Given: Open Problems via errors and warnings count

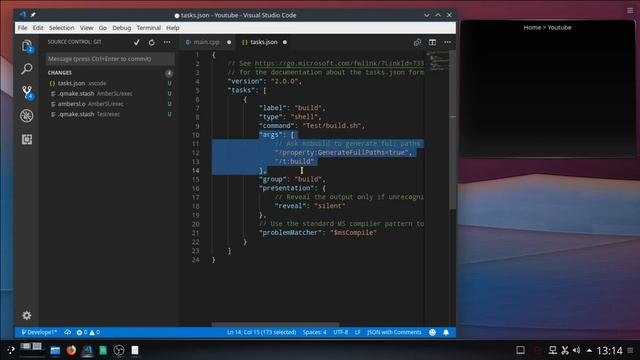Looking at the screenshot, I should pyautogui.click(x=88, y=332).
